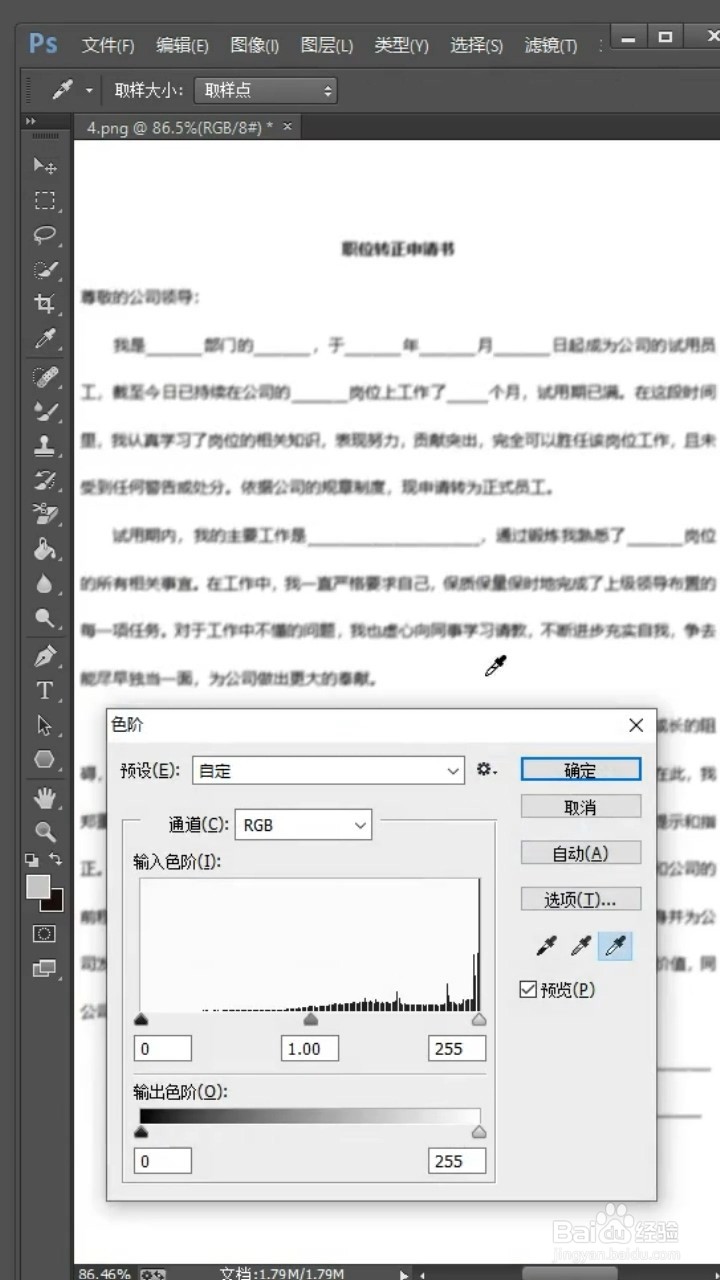
Task: Open the 编辑(E) menu
Action: tap(182, 46)
